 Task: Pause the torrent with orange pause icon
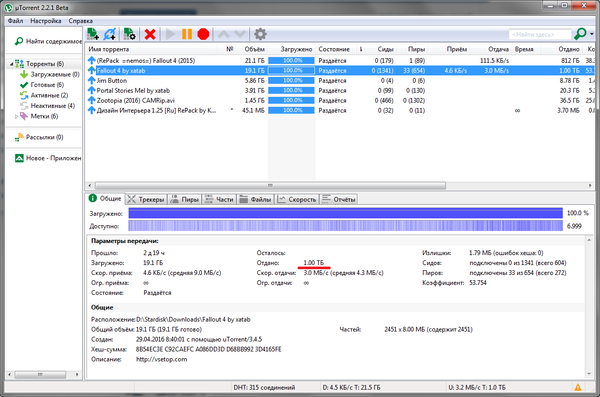[x=187, y=34]
